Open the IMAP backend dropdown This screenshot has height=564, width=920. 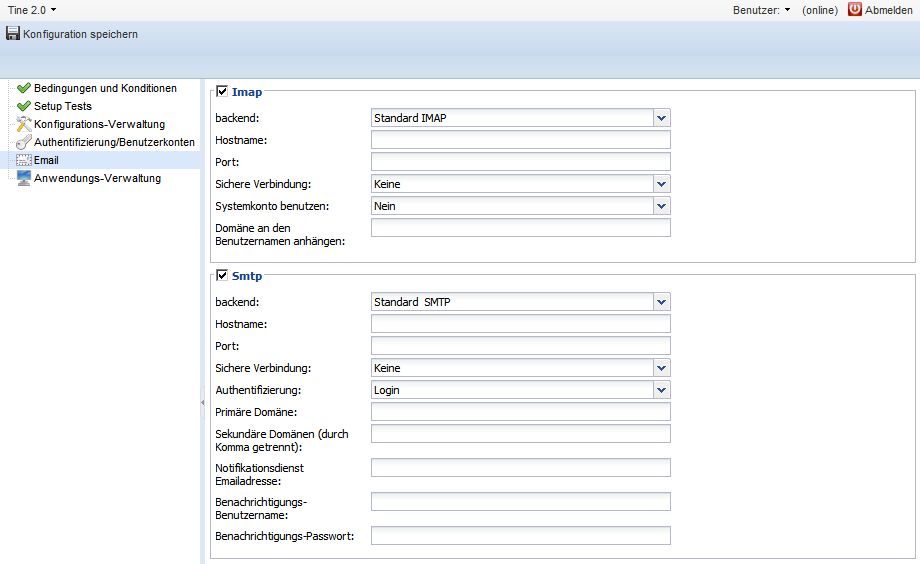tap(661, 118)
